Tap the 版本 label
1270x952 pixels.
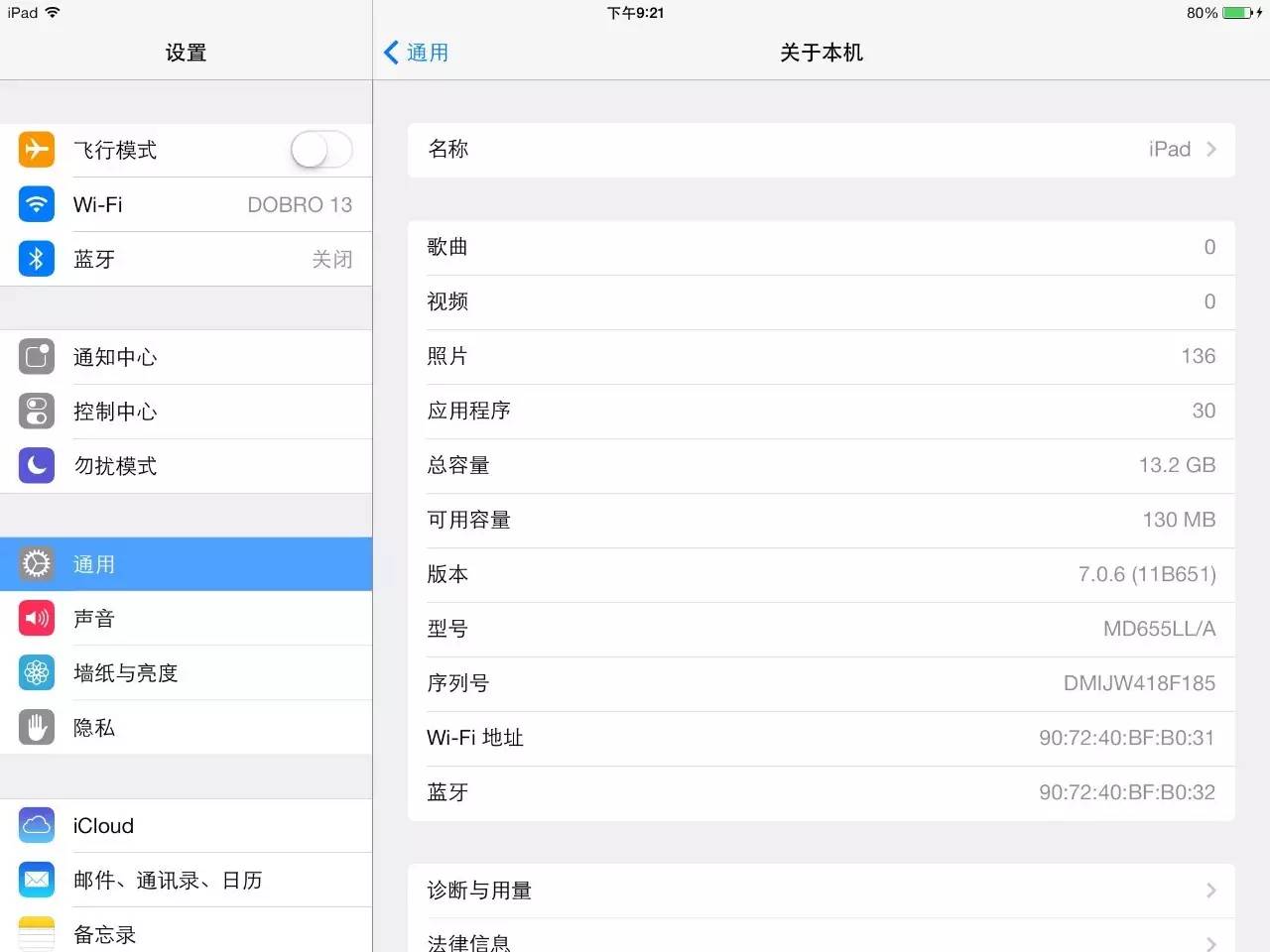447,574
